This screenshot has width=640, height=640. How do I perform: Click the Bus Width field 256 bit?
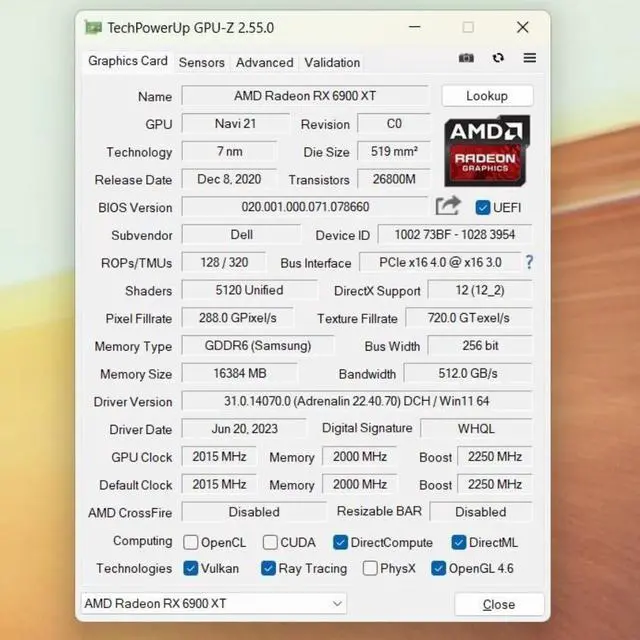tap(480, 346)
